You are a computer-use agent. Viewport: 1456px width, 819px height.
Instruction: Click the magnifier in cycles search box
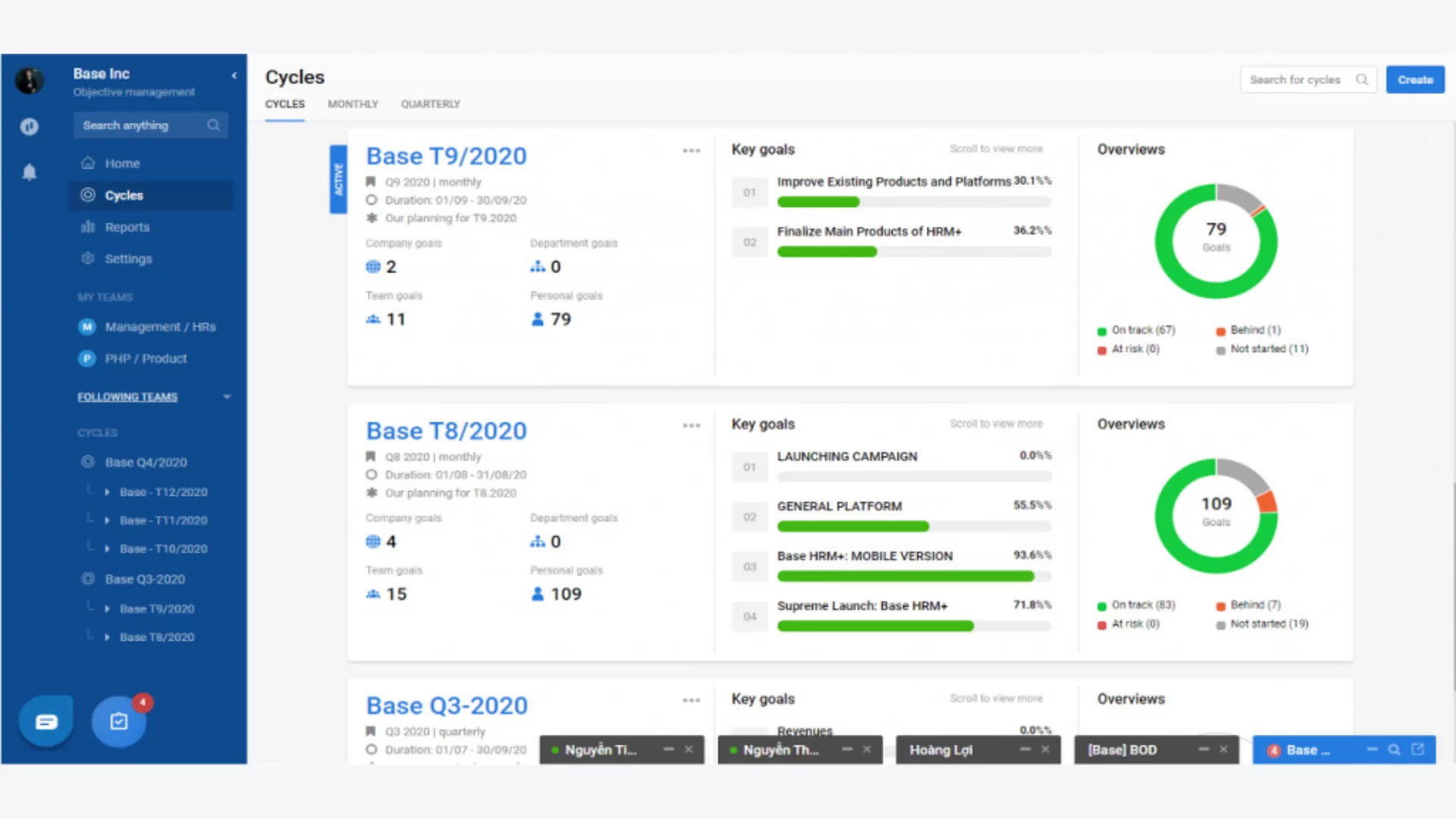pyautogui.click(x=1362, y=80)
